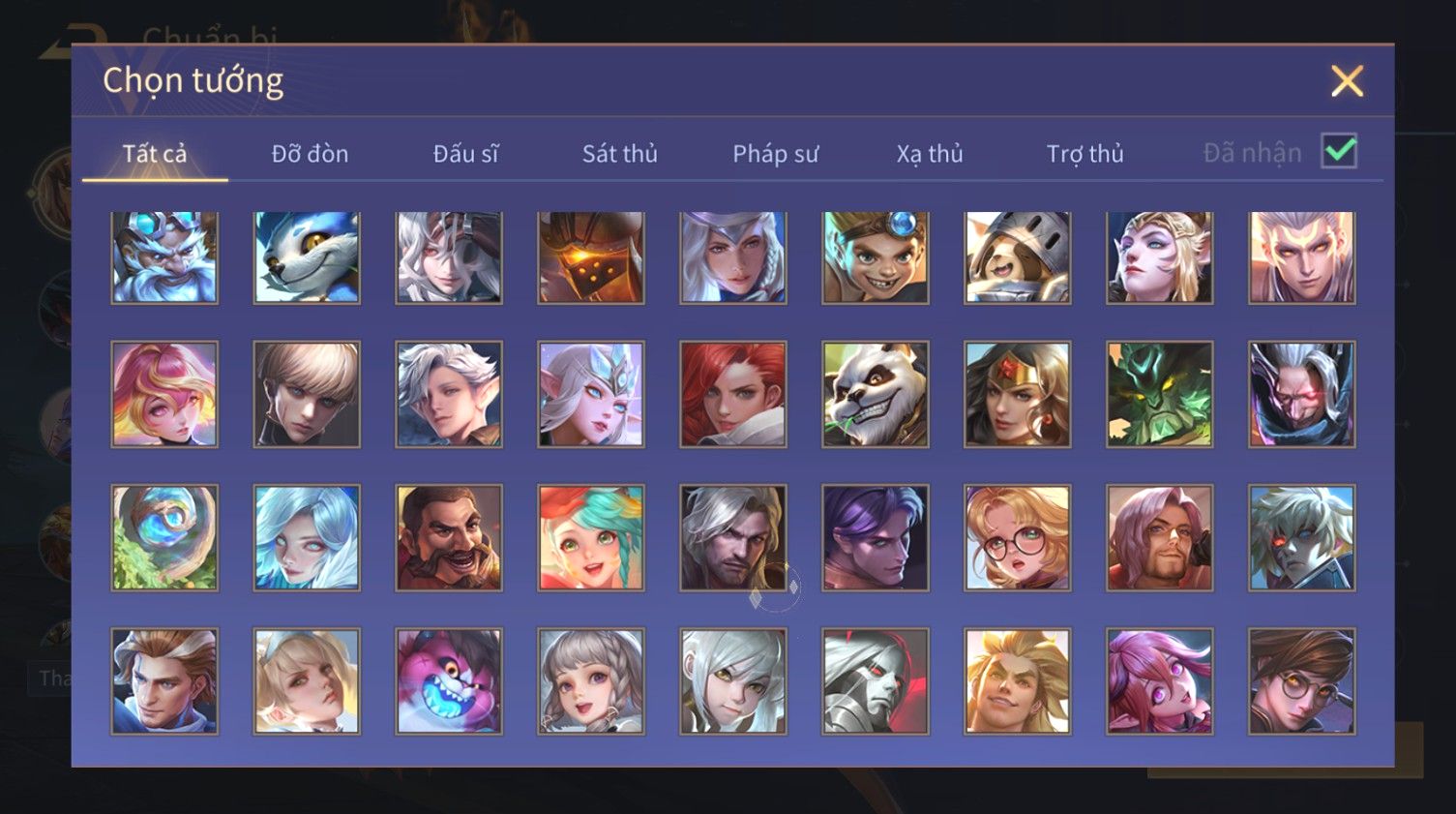Screen dimensions: 1456x814
Task: Select the panda hero portrait
Action: point(876,394)
